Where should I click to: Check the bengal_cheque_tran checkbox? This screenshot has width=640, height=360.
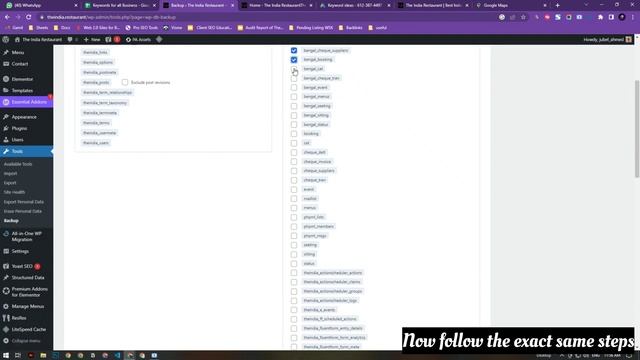(x=294, y=78)
